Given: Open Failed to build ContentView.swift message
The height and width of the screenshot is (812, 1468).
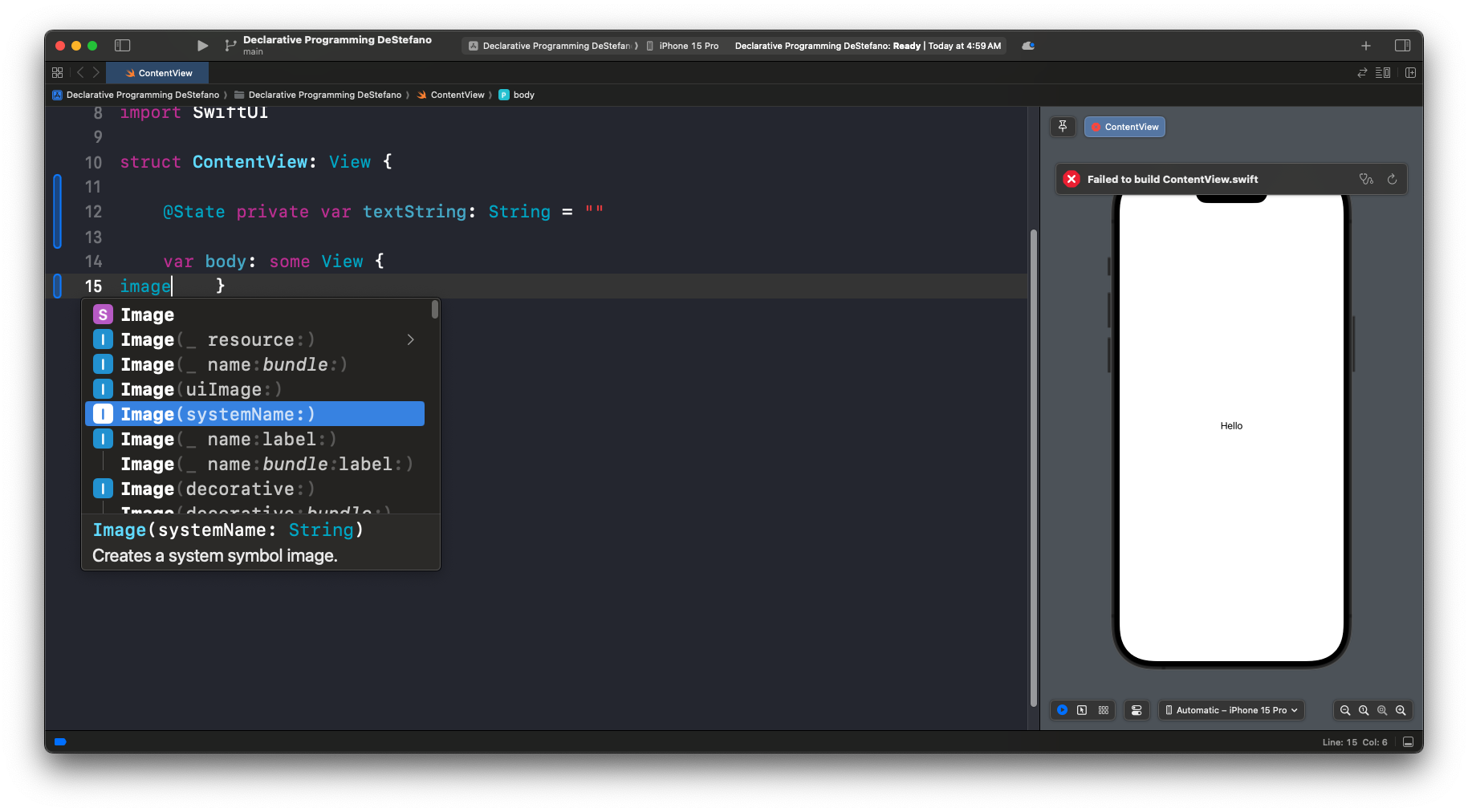Looking at the screenshot, I should [x=1172, y=179].
